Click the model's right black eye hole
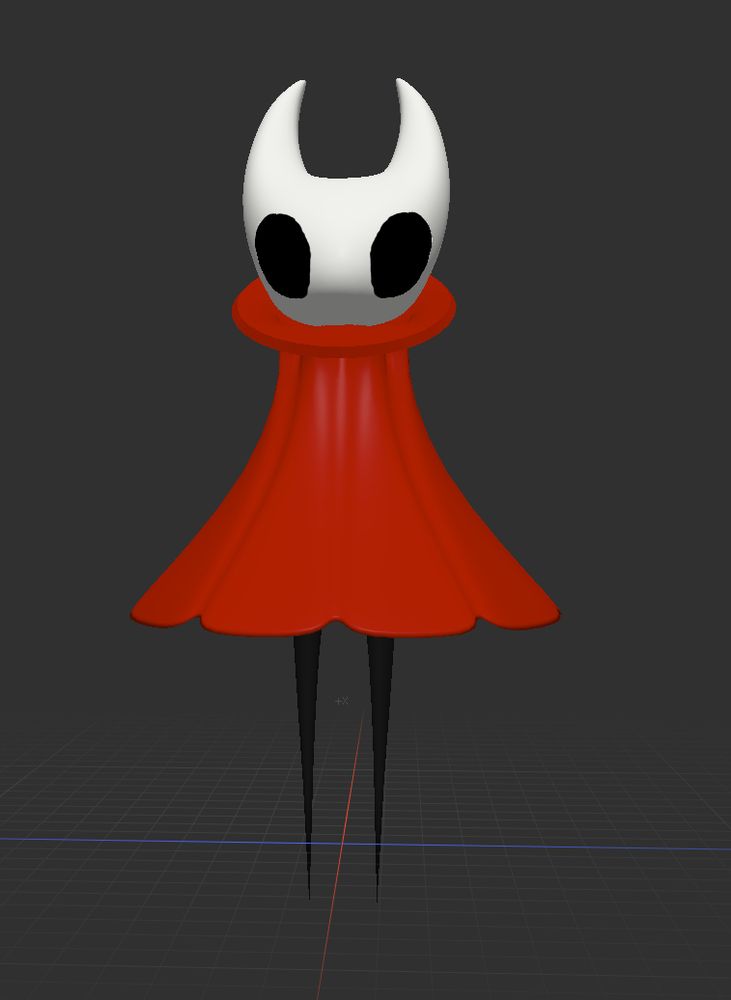 point(401,254)
